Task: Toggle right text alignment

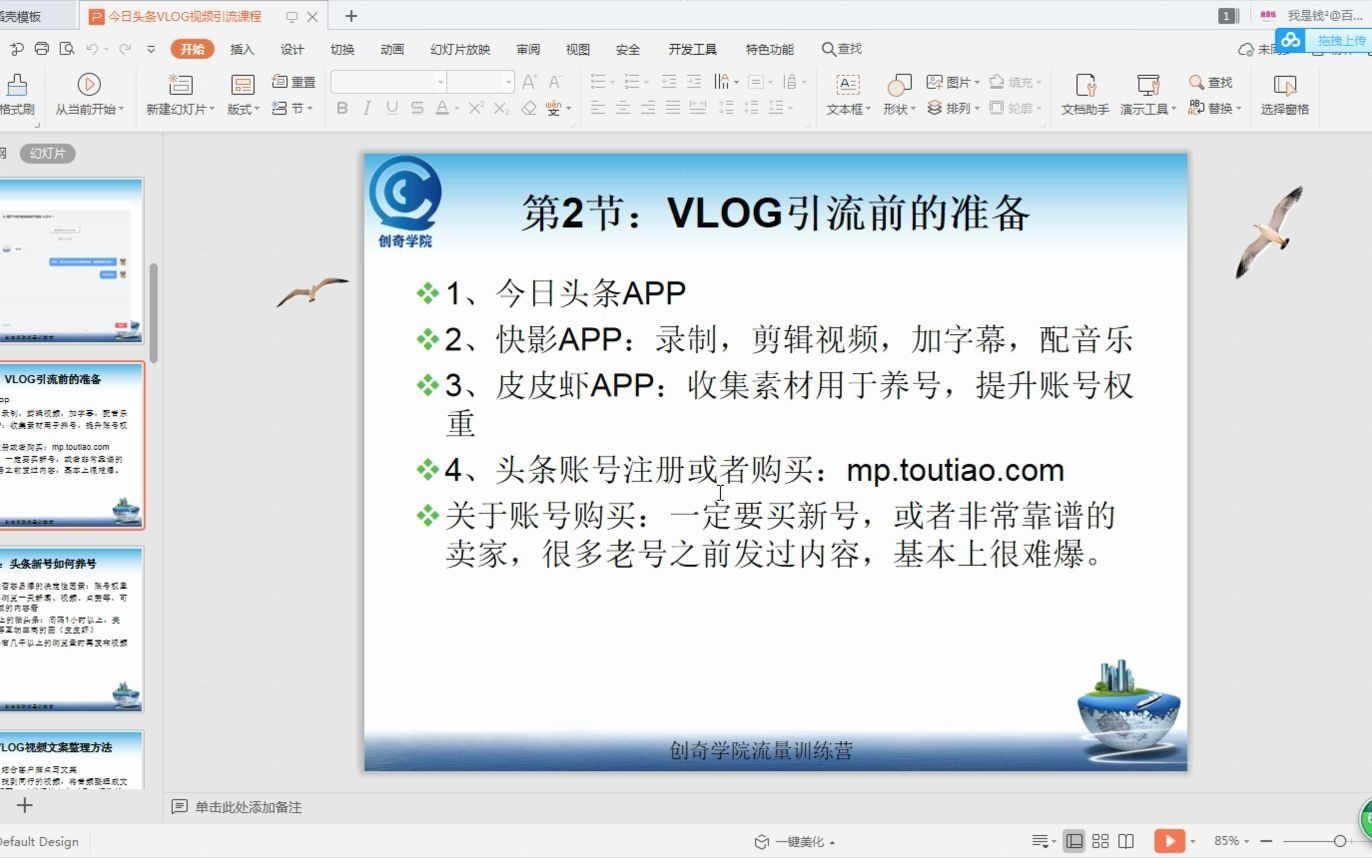Action: pyautogui.click(x=648, y=108)
